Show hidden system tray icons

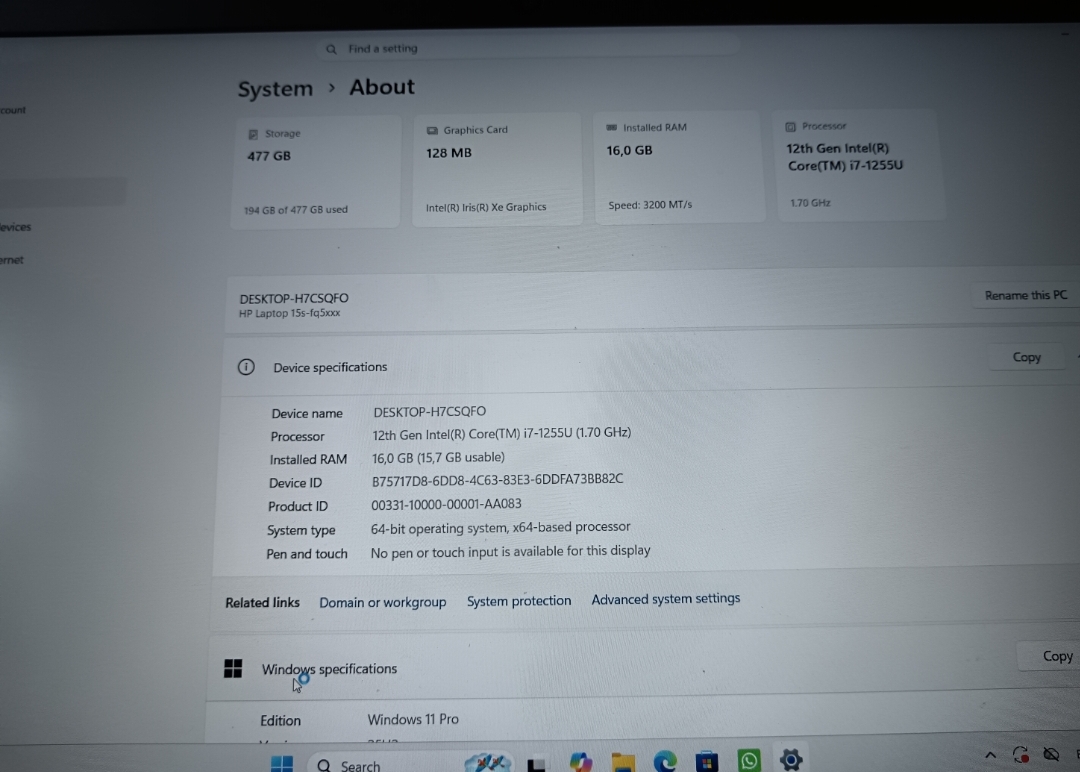pos(990,755)
